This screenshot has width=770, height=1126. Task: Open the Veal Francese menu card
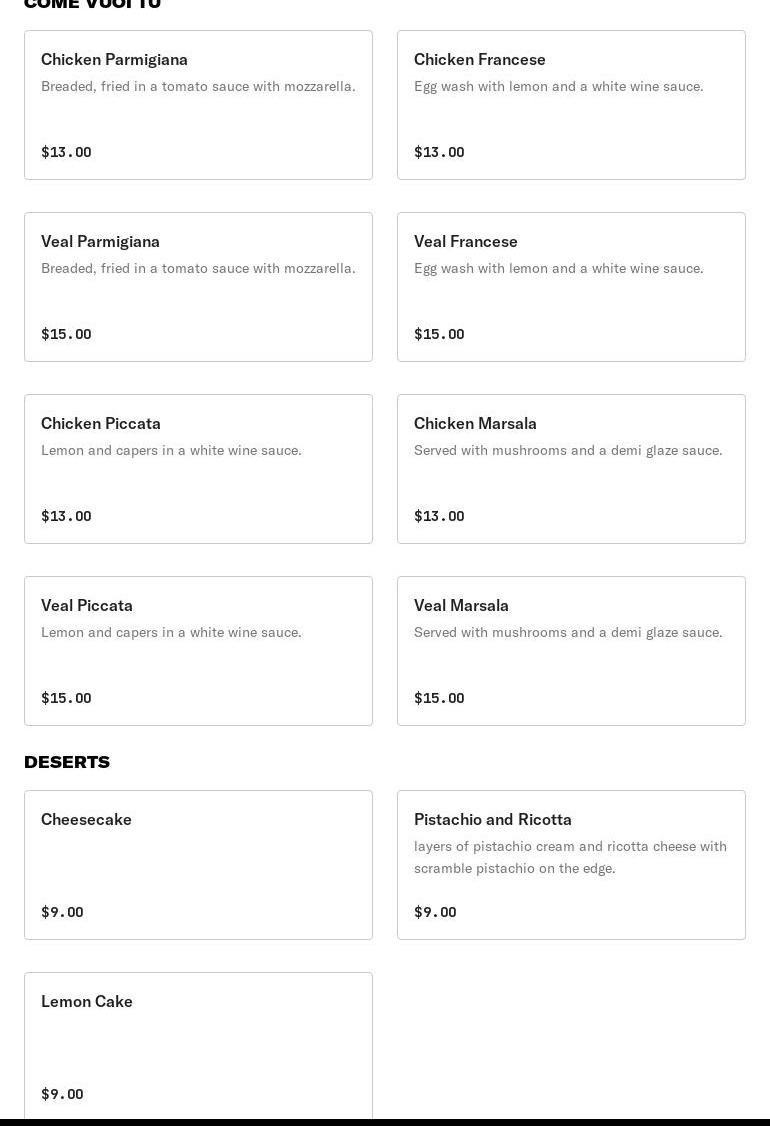571,287
